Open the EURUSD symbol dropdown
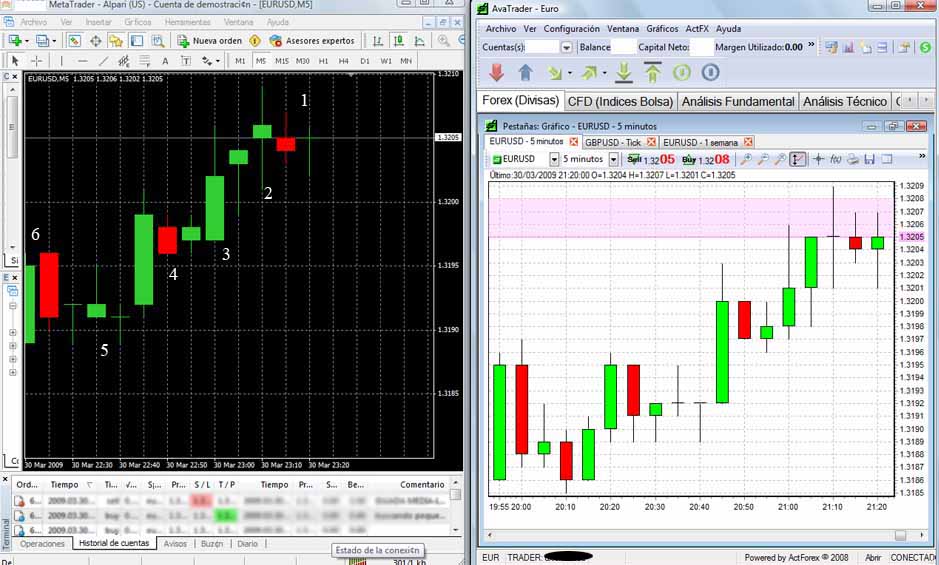The height and width of the screenshot is (565, 939). [554, 159]
